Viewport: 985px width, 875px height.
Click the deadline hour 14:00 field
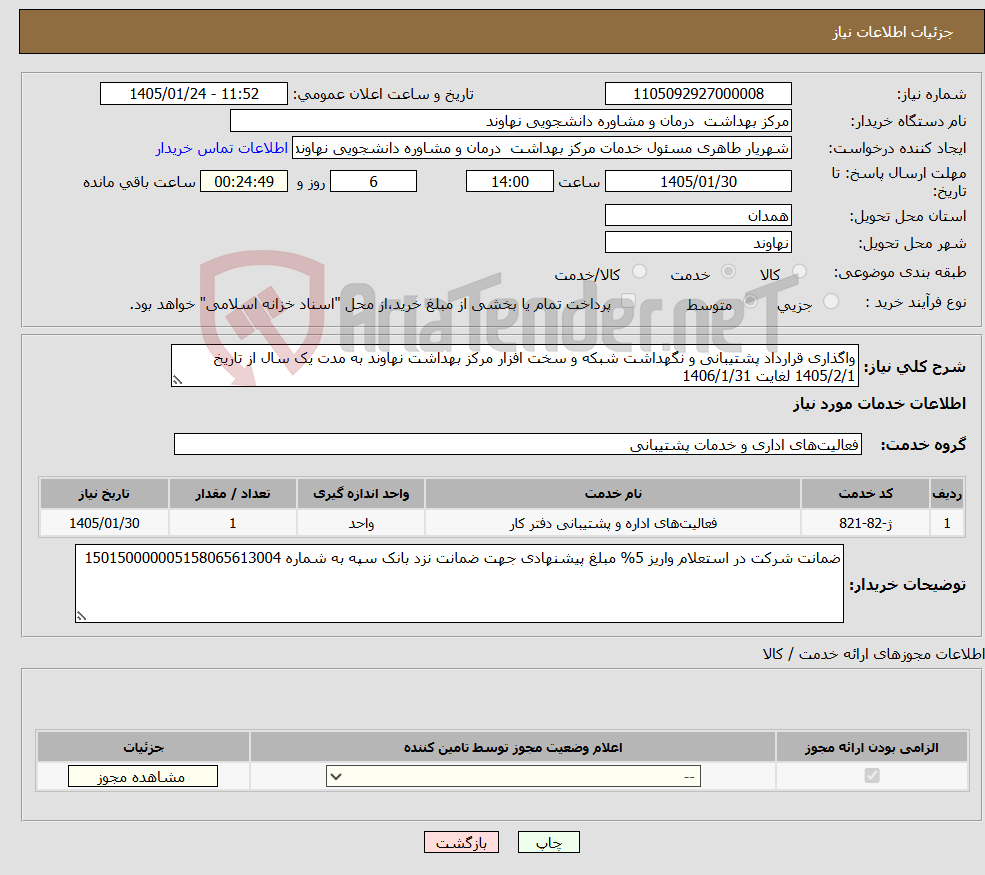point(509,182)
